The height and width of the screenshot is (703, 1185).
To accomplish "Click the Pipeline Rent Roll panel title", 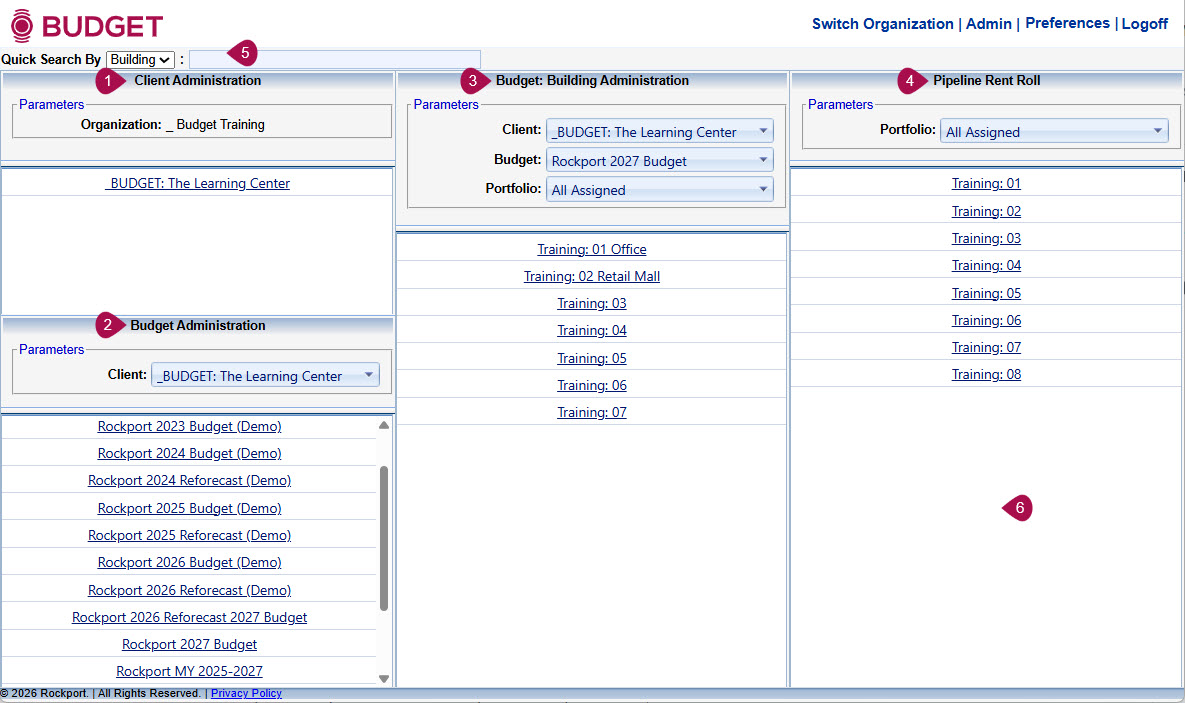I will tap(986, 80).
